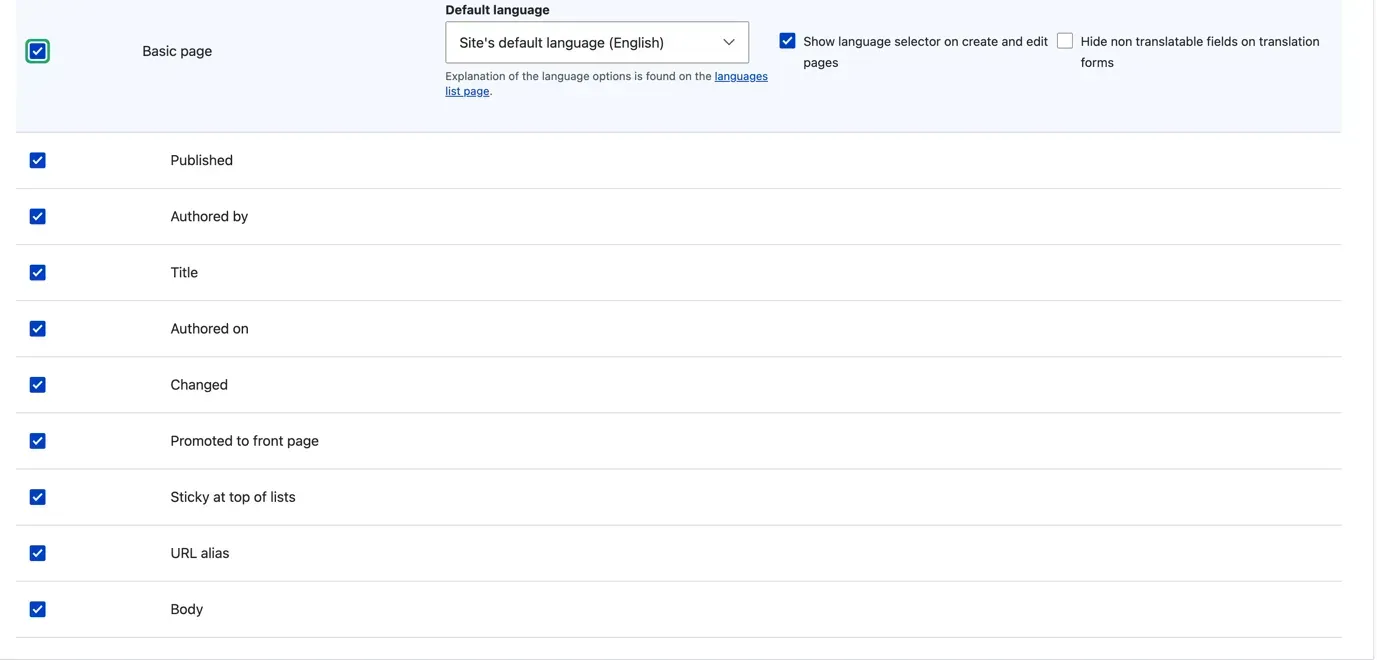Viewport: 1380px width, 660px height.
Task: Click the Published label text
Action: (x=201, y=160)
